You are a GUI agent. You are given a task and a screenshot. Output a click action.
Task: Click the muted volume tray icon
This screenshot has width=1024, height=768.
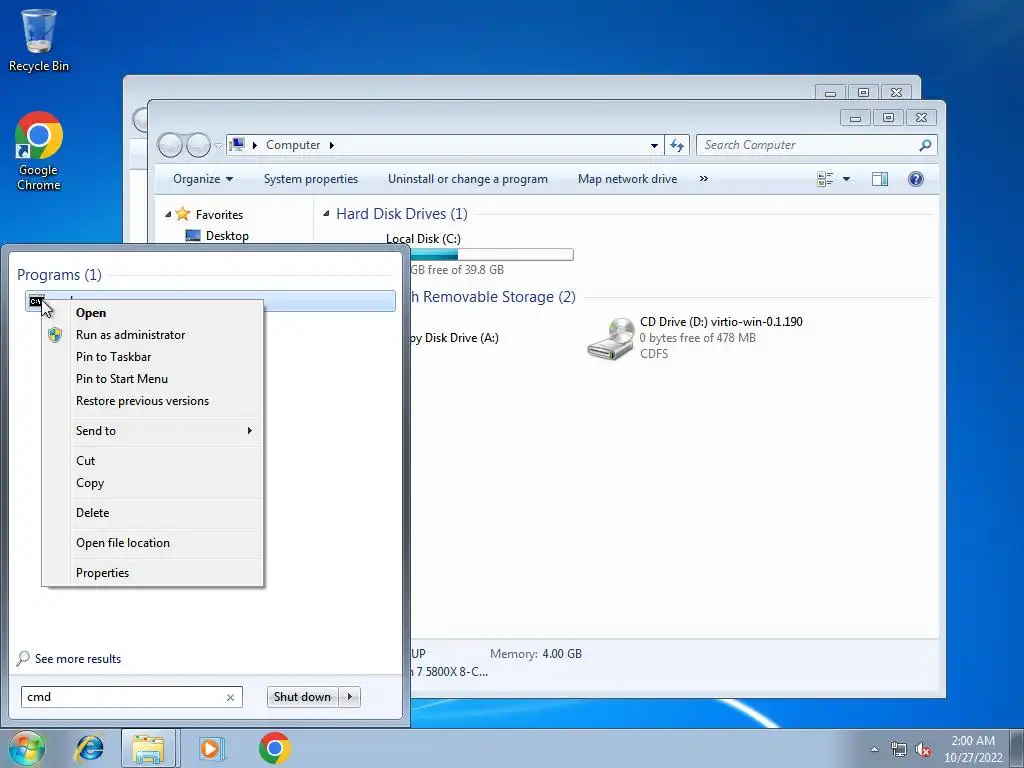[923, 749]
